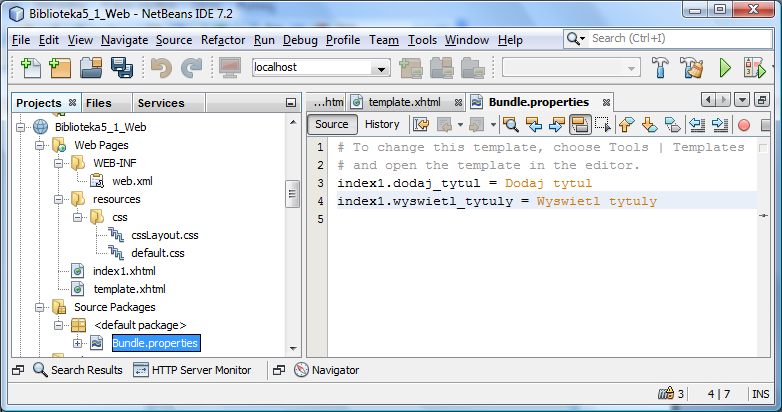Click the Find Selection magnifier icon

[x=511, y=124]
